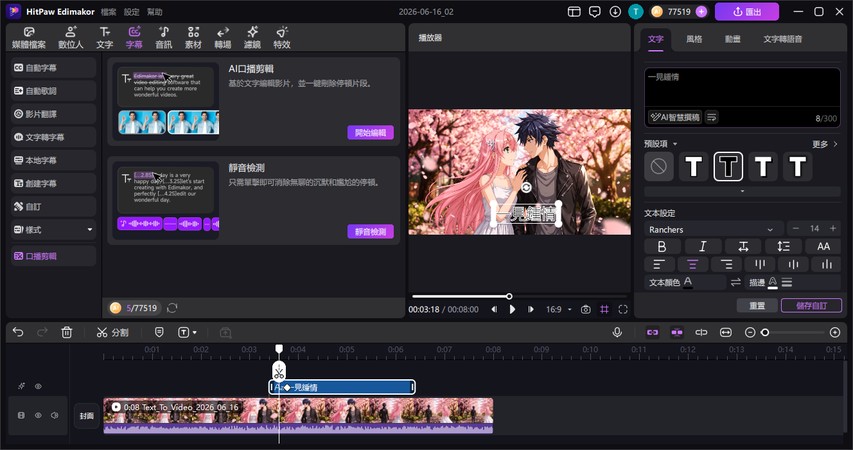This screenshot has height=450, width=853.
Task: Click the 儲存自訂 button
Action: pyautogui.click(x=811, y=306)
